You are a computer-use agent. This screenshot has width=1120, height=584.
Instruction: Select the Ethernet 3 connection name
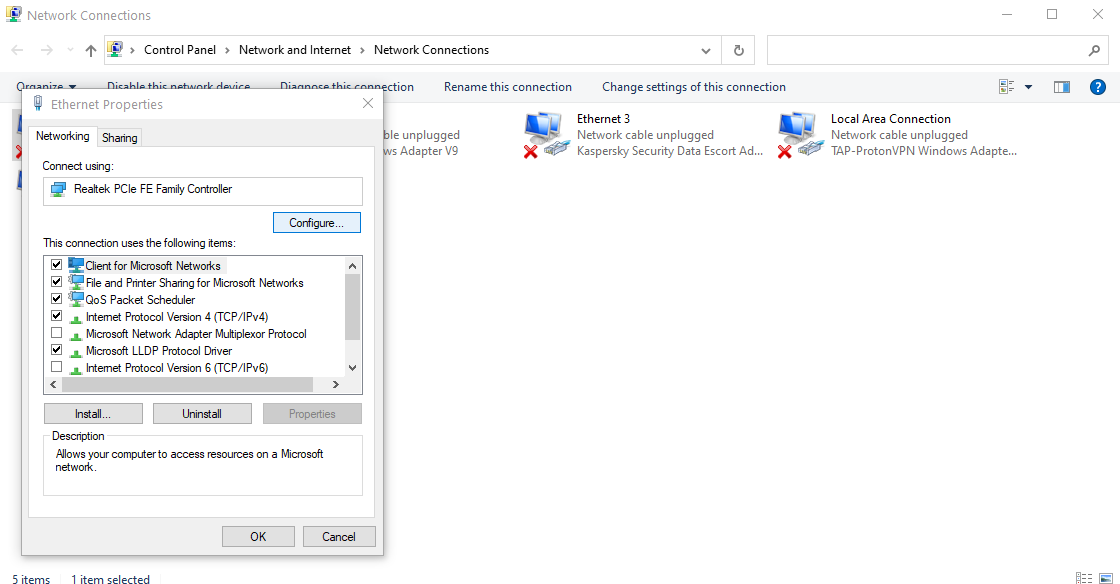pos(603,119)
